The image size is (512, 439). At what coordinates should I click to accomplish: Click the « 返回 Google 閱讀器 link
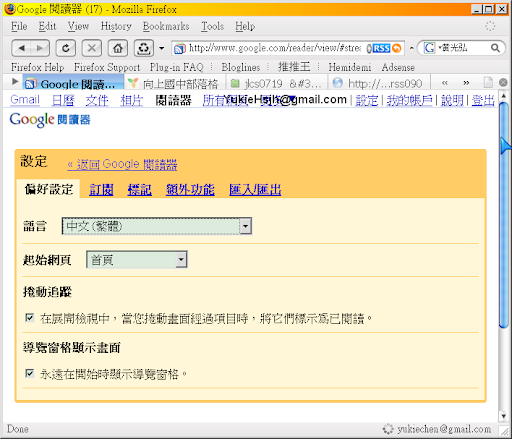(122, 164)
